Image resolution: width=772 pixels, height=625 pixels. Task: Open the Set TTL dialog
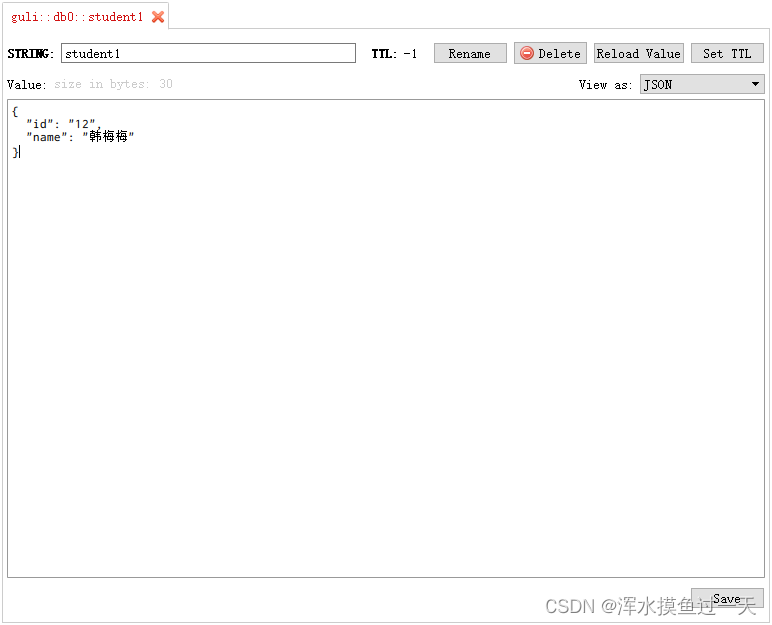pyautogui.click(x=727, y=53)
